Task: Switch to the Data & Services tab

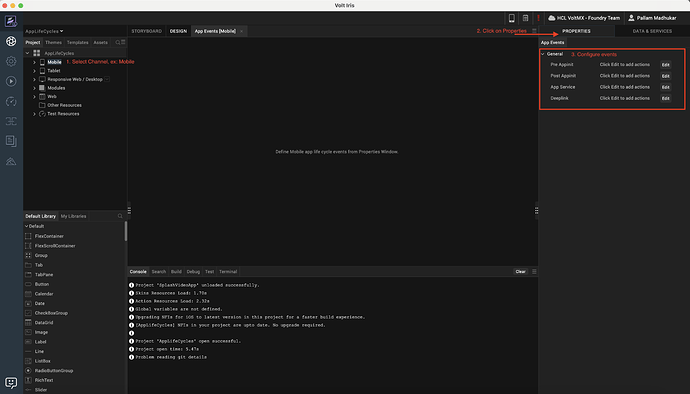Action: point(652,31)
